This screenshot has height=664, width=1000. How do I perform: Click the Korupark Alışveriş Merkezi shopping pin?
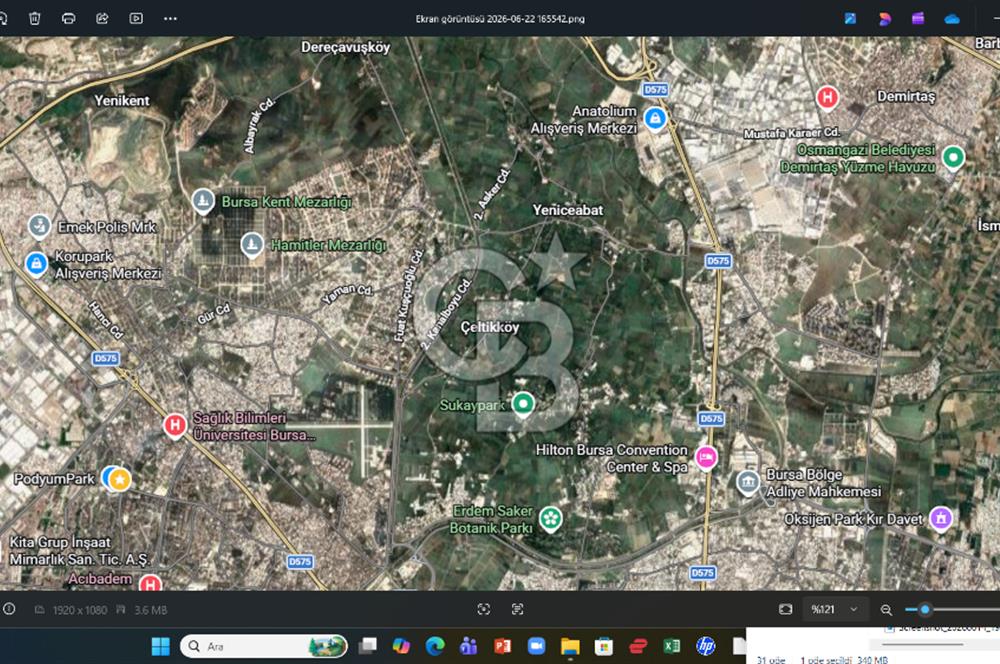tap(36, 264)
